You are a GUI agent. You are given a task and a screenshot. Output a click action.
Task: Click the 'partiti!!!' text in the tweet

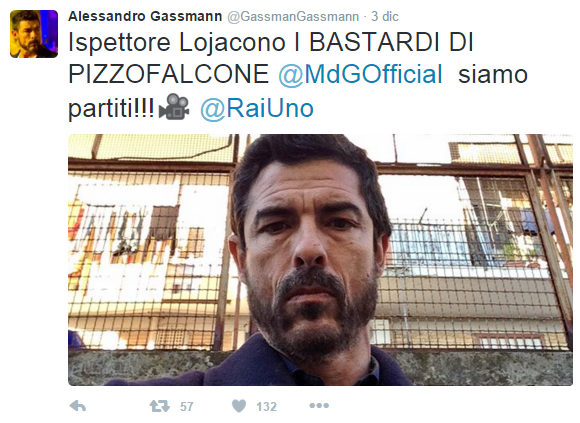click(111, 109)
